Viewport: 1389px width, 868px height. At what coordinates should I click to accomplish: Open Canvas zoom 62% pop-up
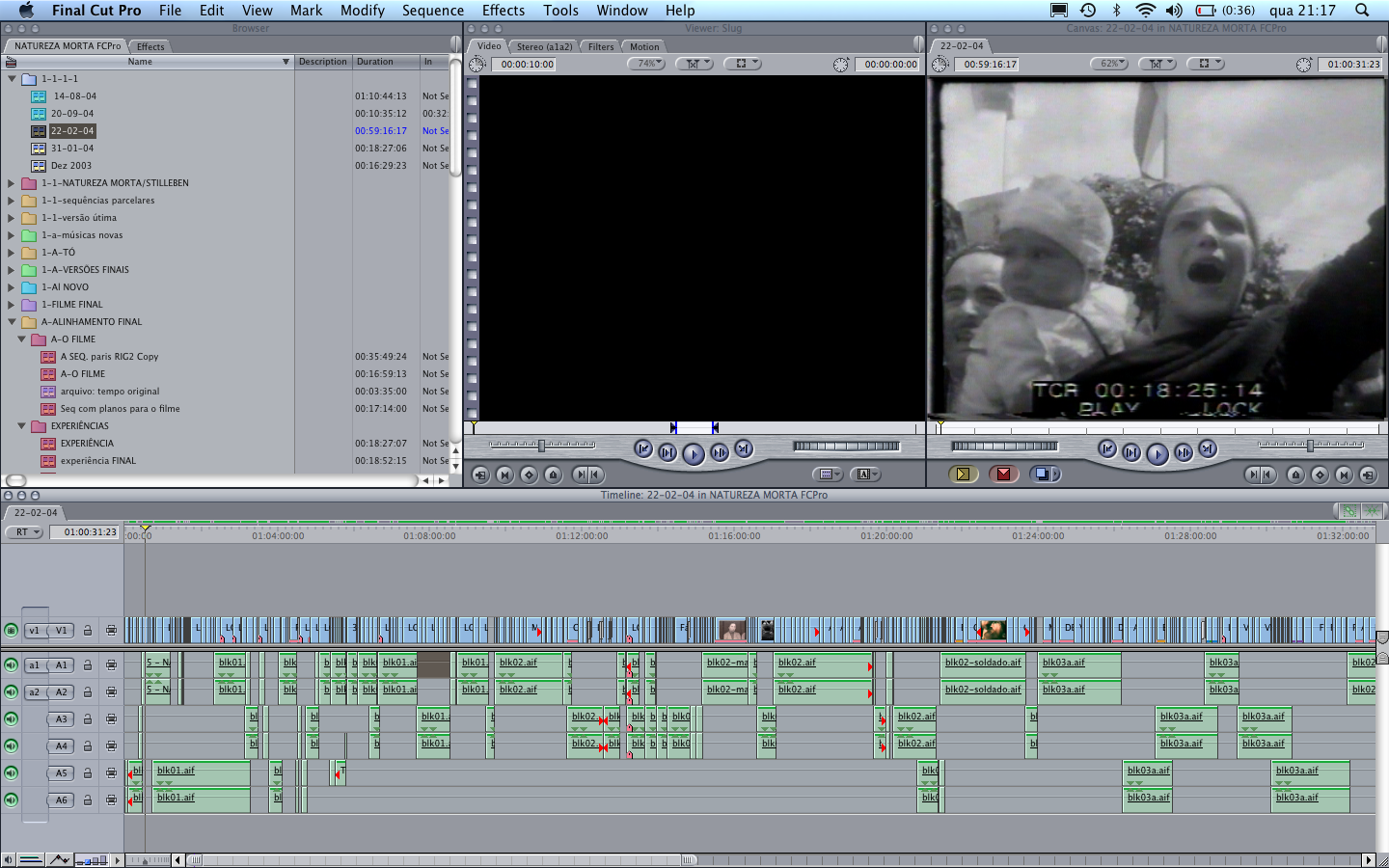click(x=1110, y=64)
